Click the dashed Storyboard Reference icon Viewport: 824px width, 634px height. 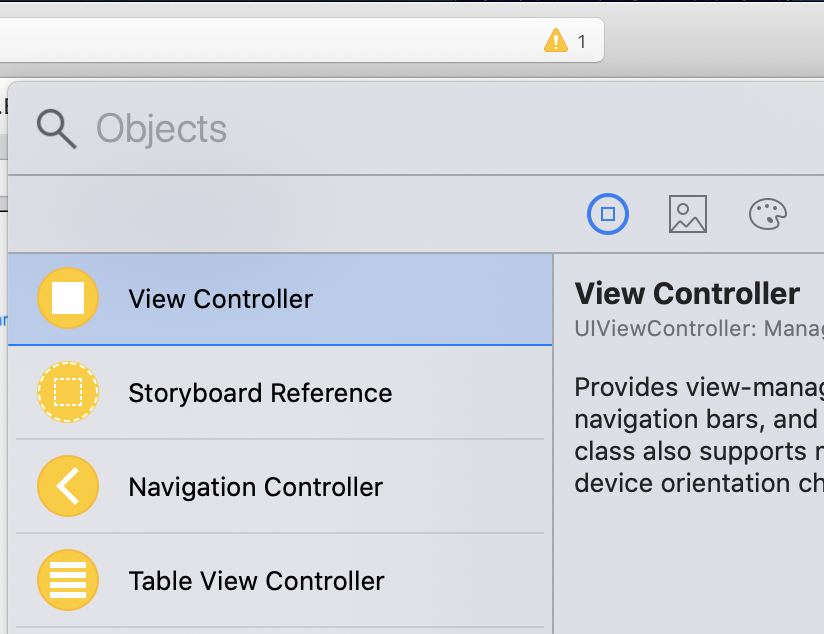point(68,393)
